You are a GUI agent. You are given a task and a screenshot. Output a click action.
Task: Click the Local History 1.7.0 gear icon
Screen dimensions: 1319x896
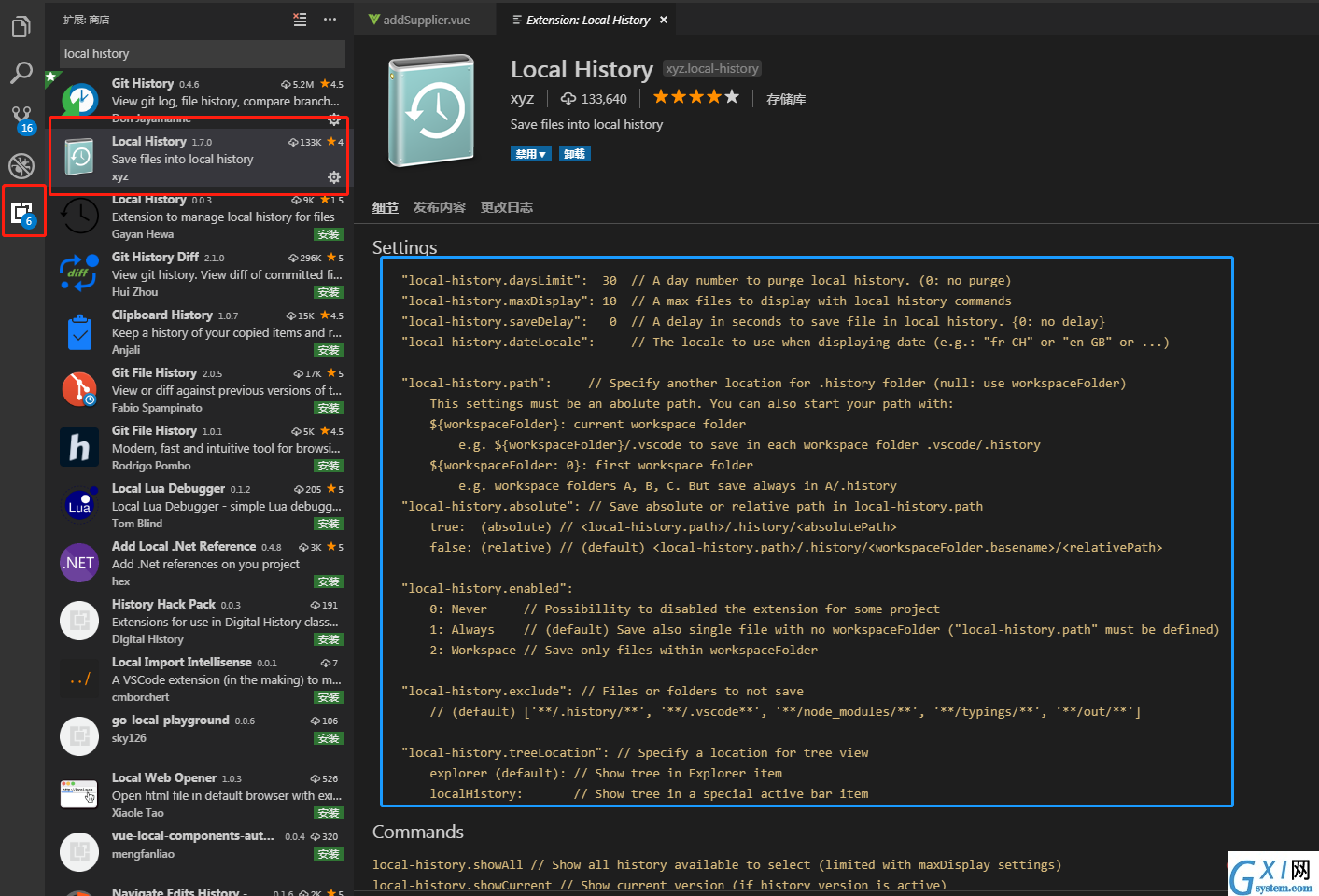pyautogui.click(x=334, y=177)
